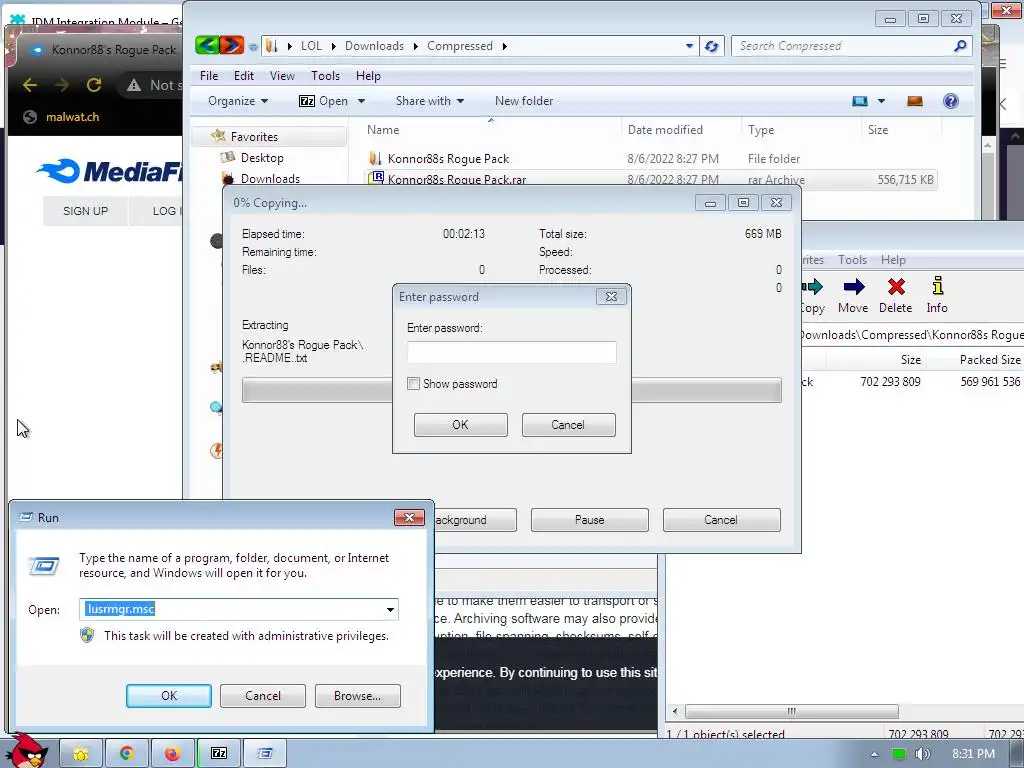Select Konnor88s Rogue Pack.rar file icon
Viewport: 1024px width, 768px height.
tap(376, 178)
